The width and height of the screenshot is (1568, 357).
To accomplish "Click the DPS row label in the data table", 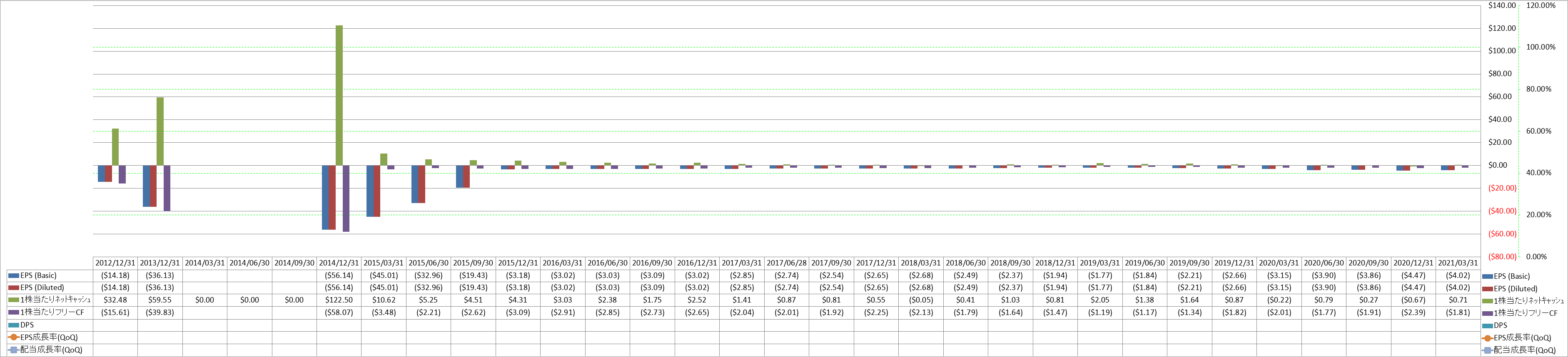I will [x=27, y=325].
